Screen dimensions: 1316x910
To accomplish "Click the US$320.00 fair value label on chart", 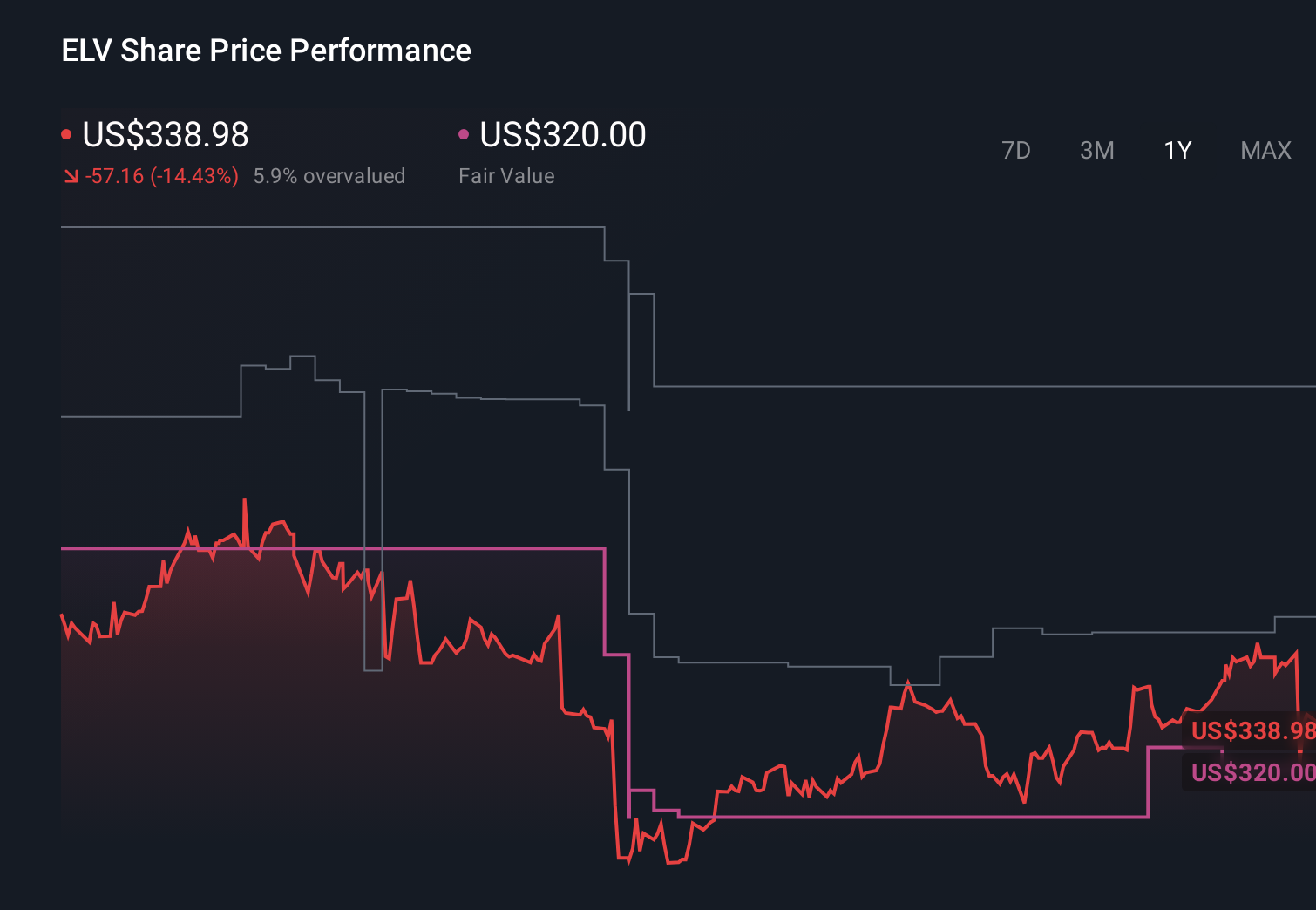I will pos(1252,772).
